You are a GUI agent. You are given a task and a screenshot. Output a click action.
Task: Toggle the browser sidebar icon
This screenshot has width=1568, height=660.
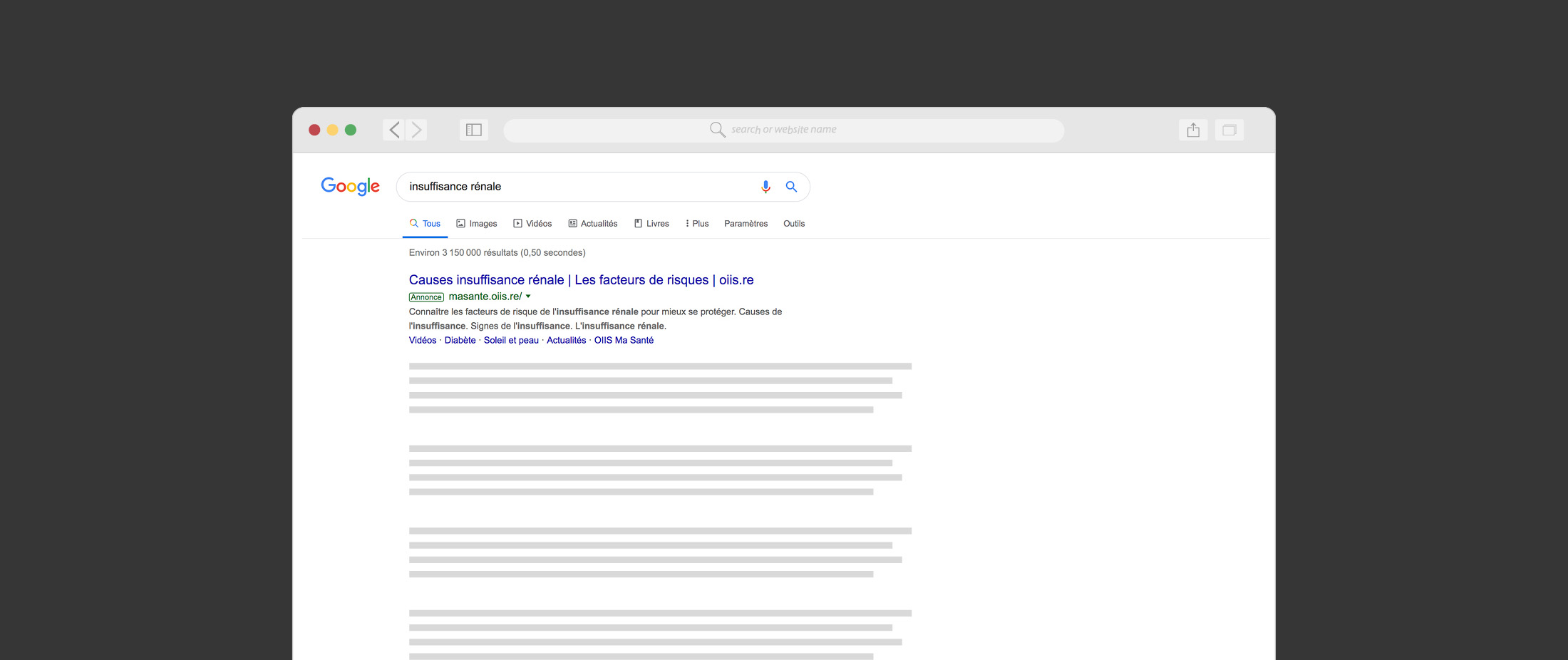(474, 130)
